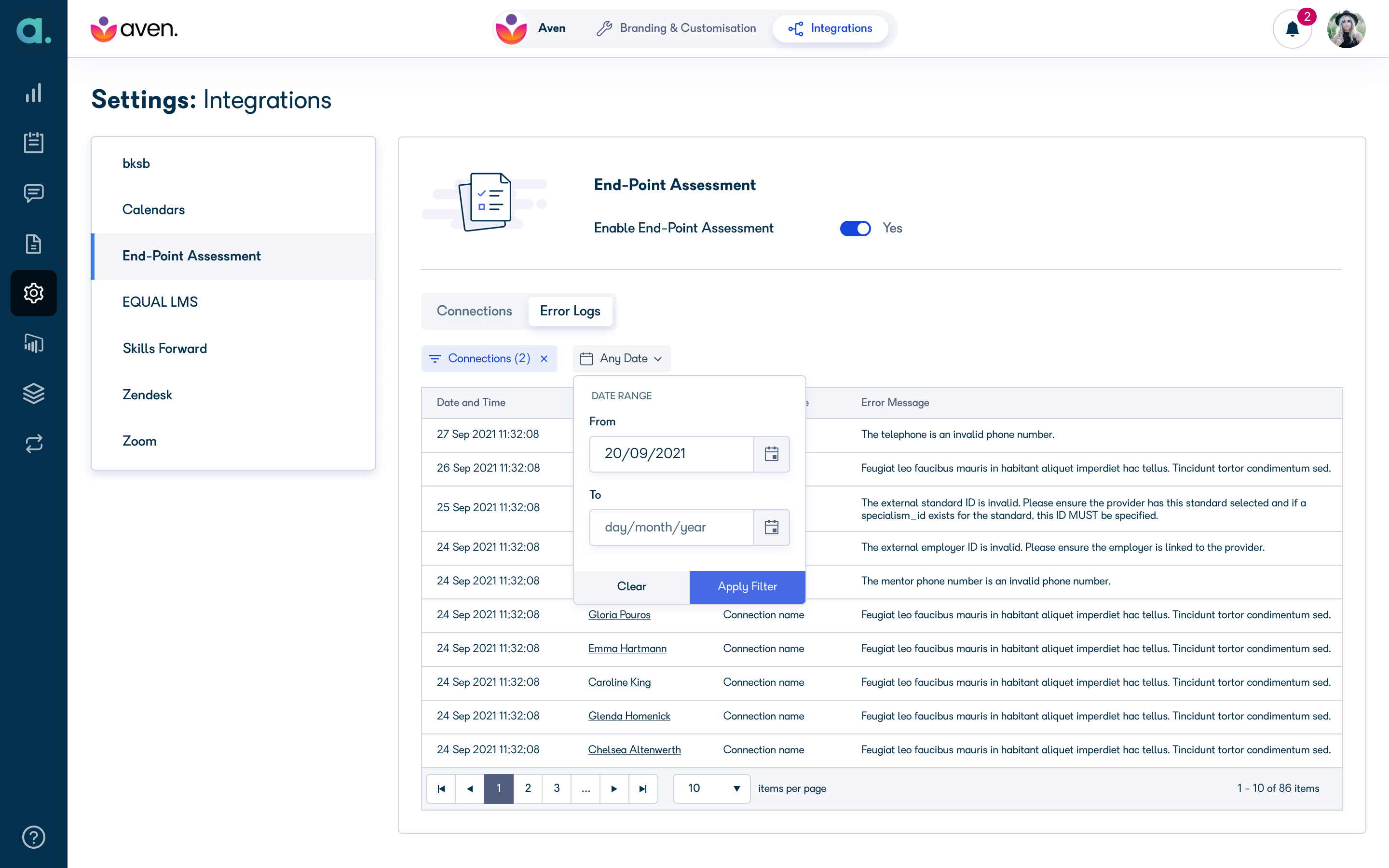Open the Glenda Homenick link
This screenshot has width=1389, height=868.
pos(629,716)
